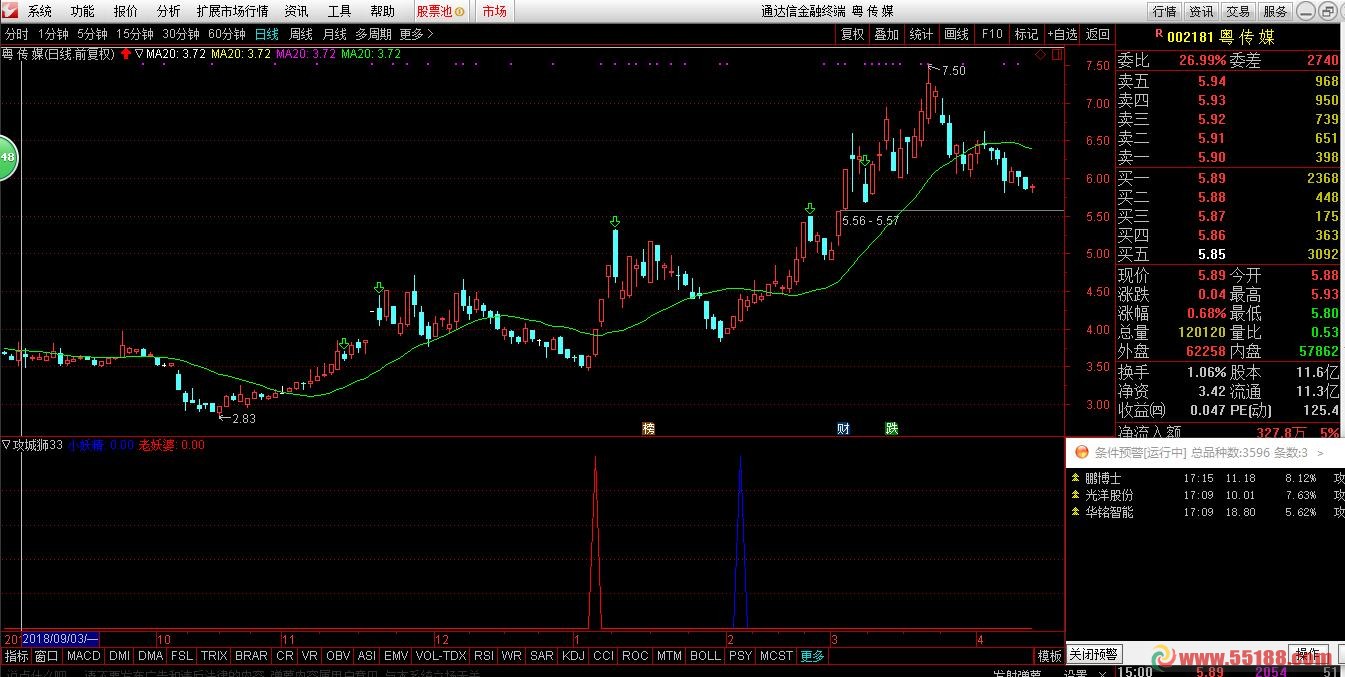Click the red TDX application logo icon

10,11
